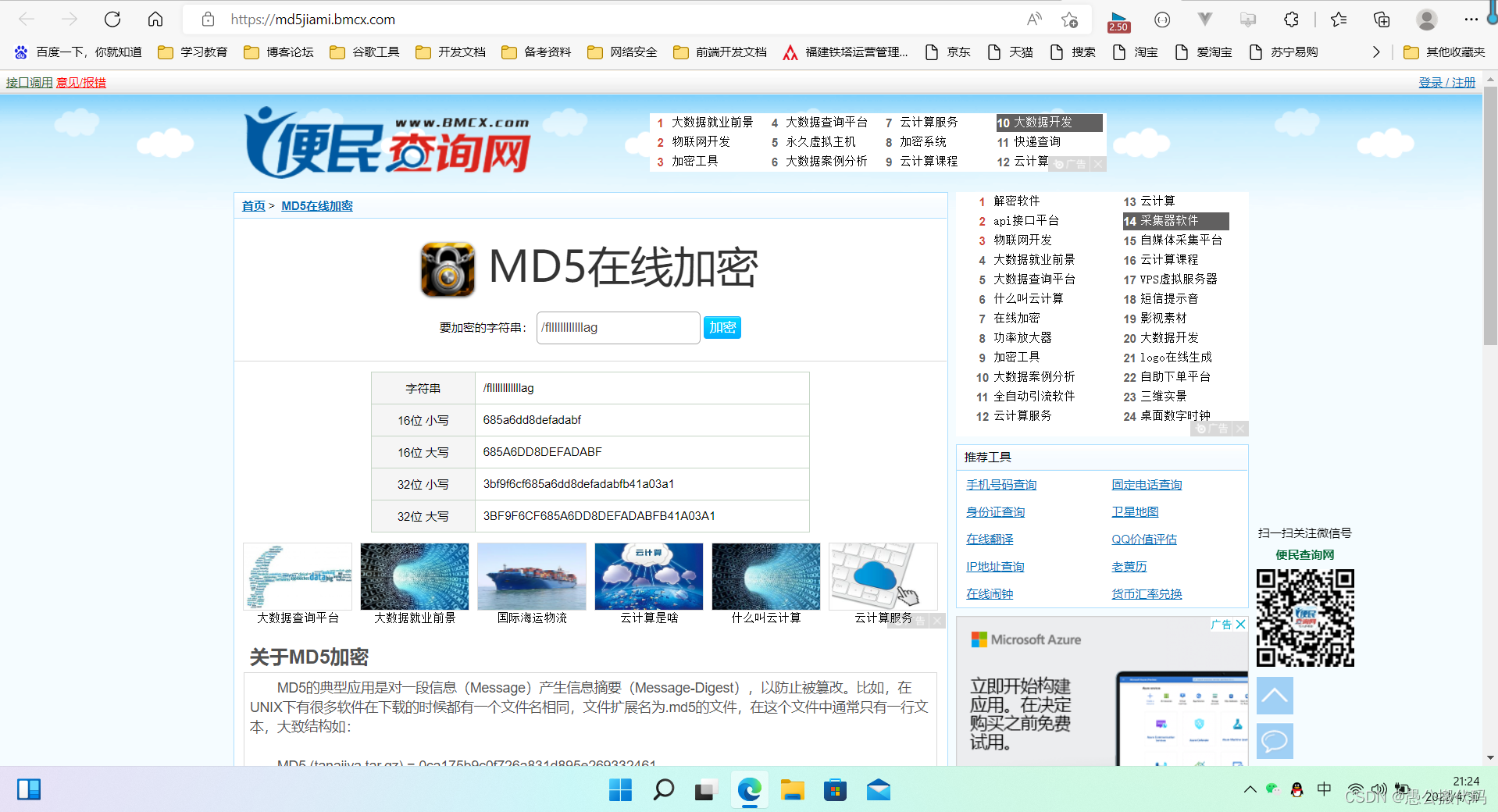Click the 2.50 shopping extension icon
The height and width of the screenshot is (812, 1498).
pos(1118,21)
